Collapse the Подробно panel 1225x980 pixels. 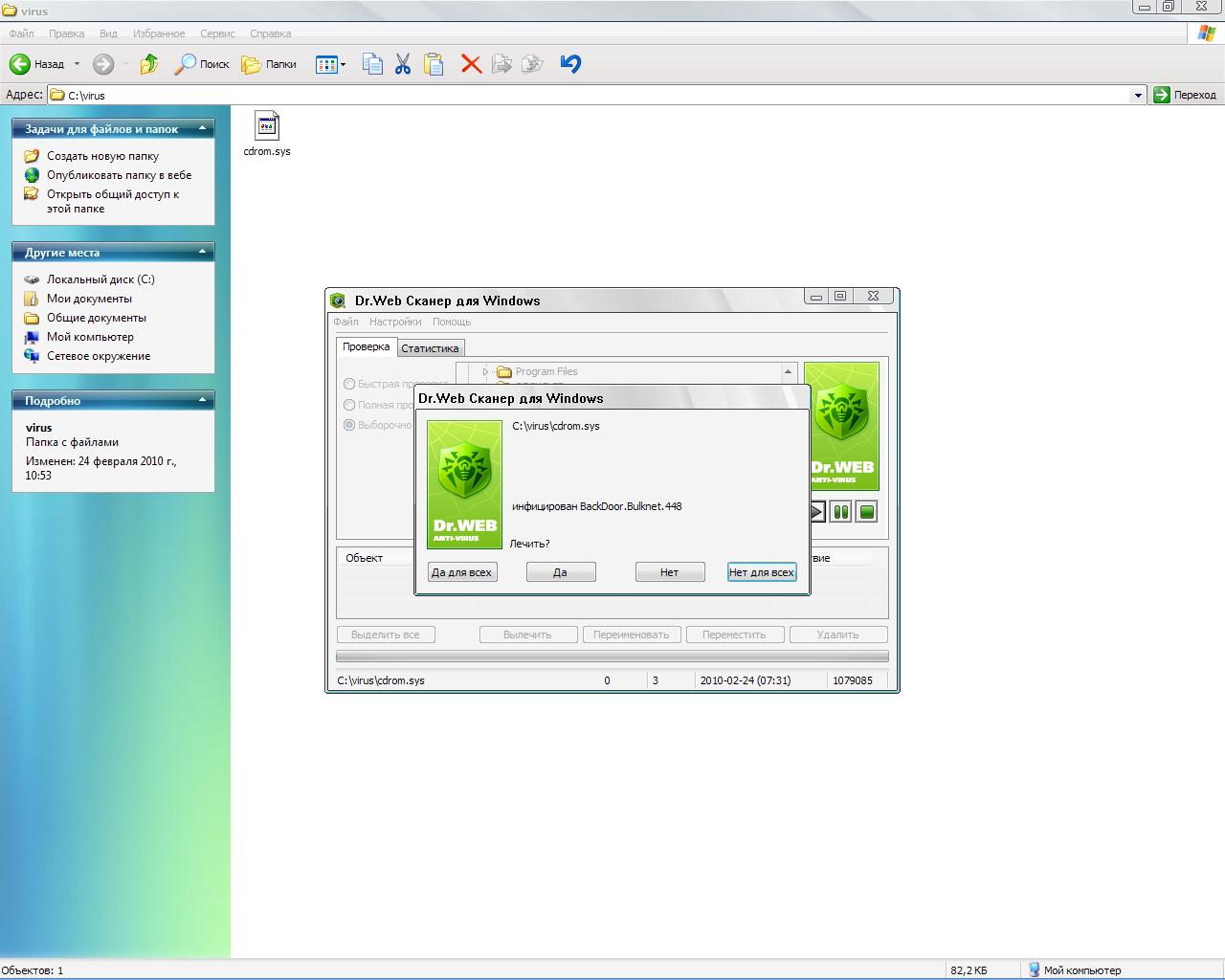click(202, 400)
